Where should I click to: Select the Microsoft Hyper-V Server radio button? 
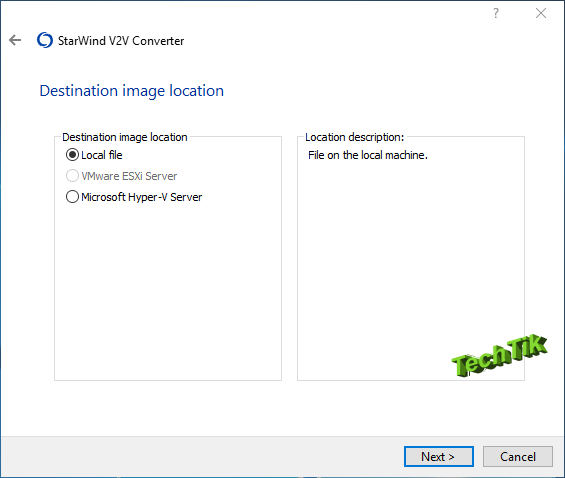72,197
